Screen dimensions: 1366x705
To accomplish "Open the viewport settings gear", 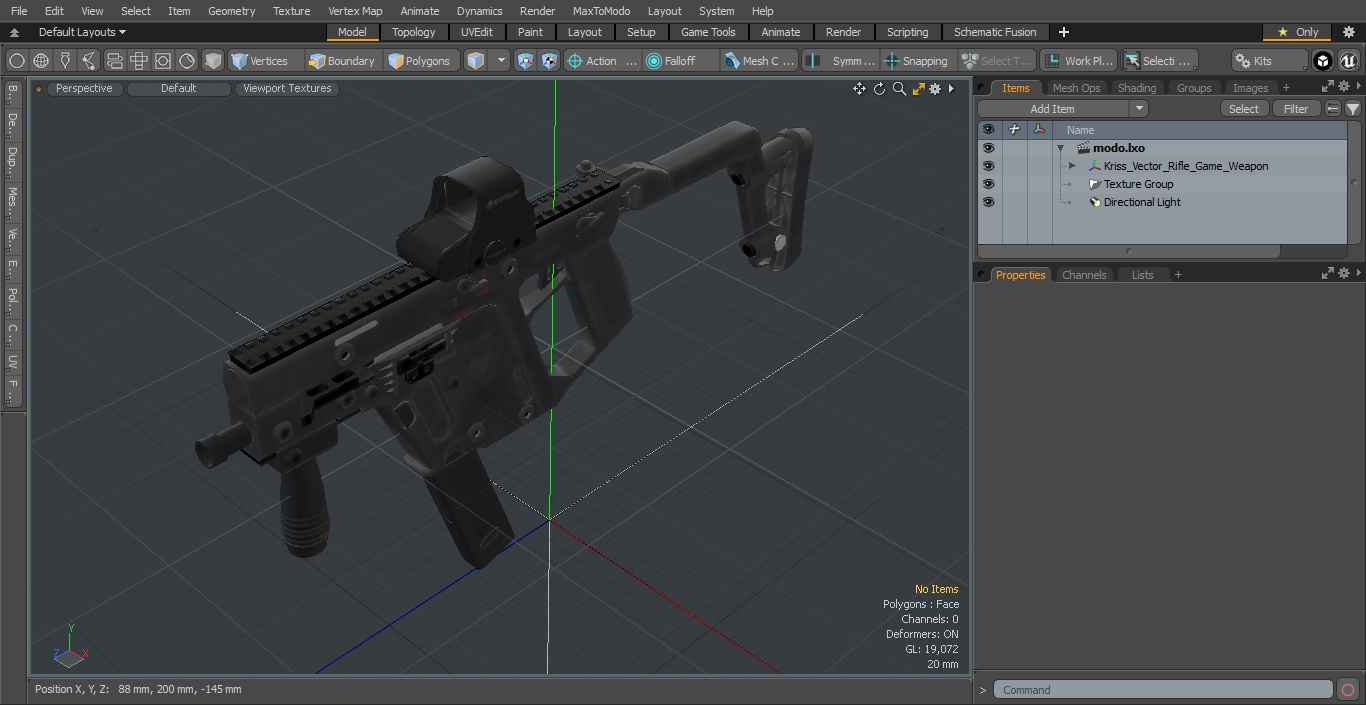I will (935, 89).
